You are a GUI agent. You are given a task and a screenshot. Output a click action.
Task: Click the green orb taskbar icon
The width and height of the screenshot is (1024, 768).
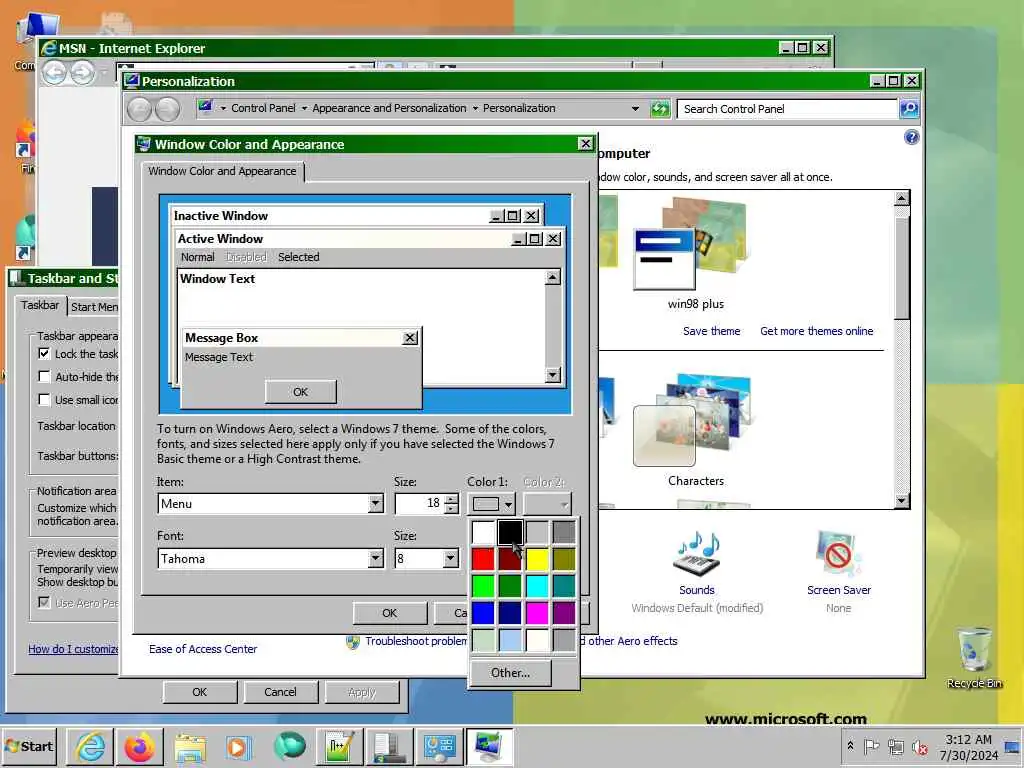click(x=289, y=746)
